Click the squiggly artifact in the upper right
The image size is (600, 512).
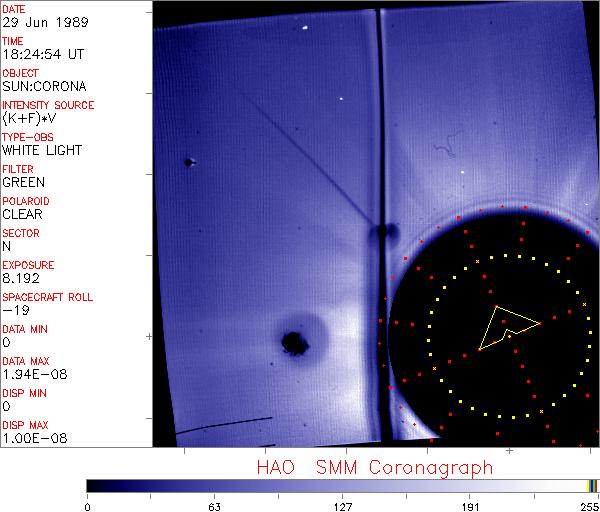pos(447,150)
